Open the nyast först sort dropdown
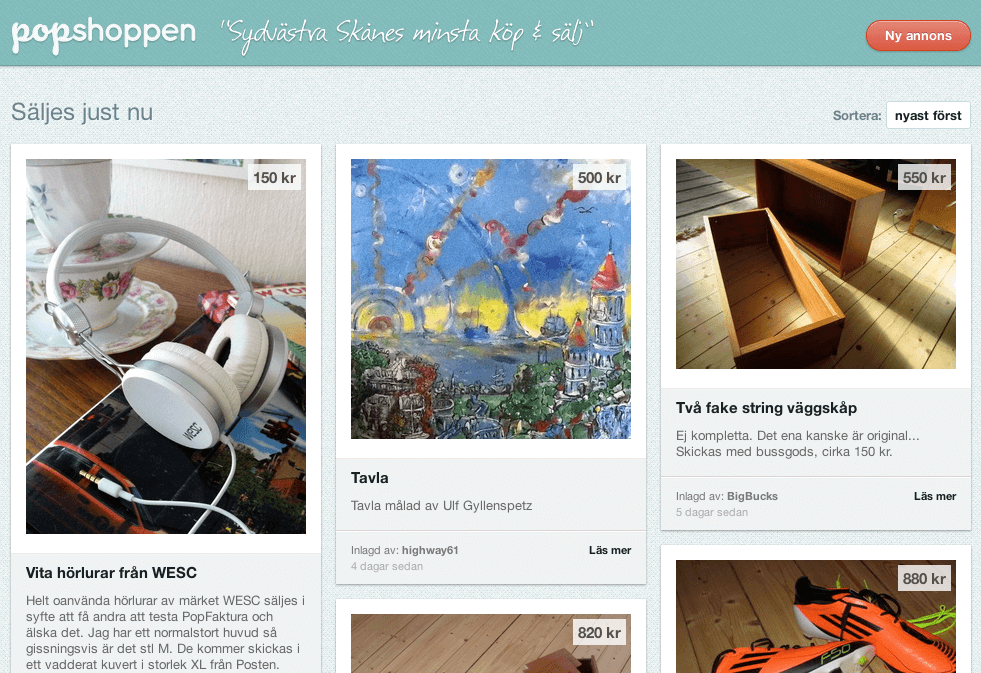 (928, 115)
